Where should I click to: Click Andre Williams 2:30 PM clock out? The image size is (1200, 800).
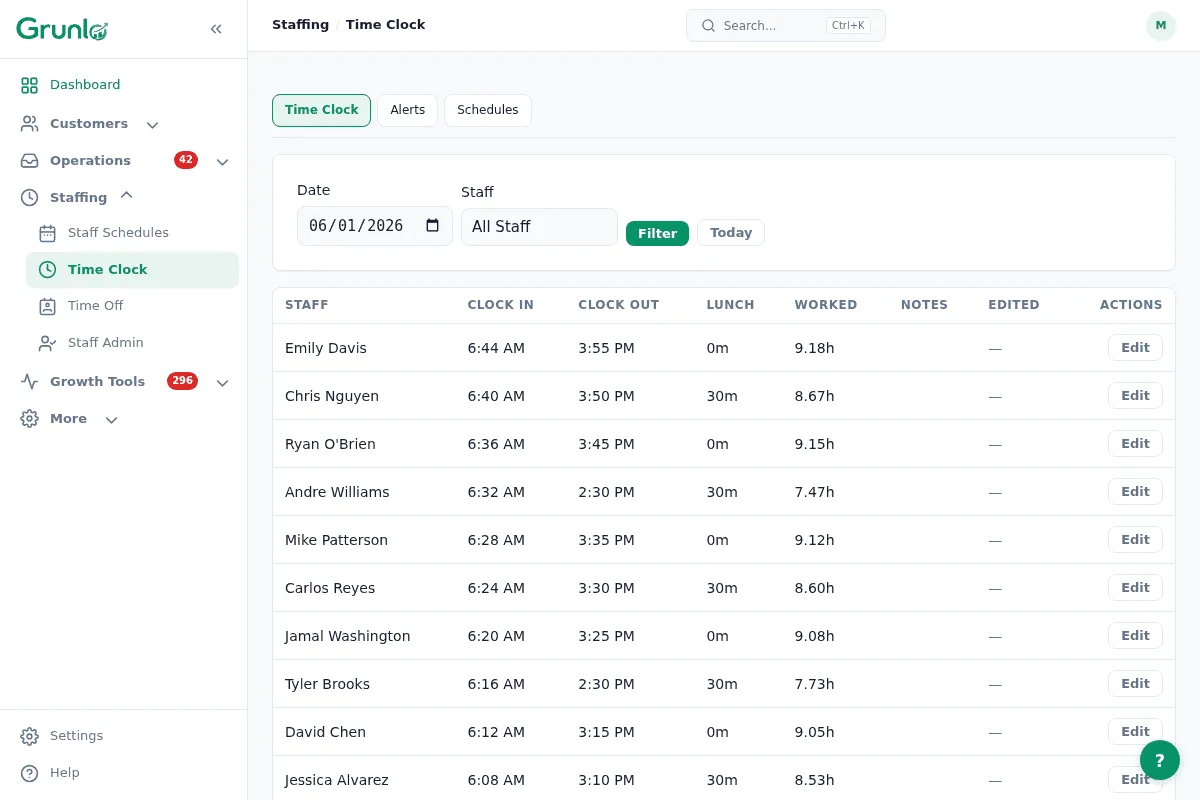(606, 492)
